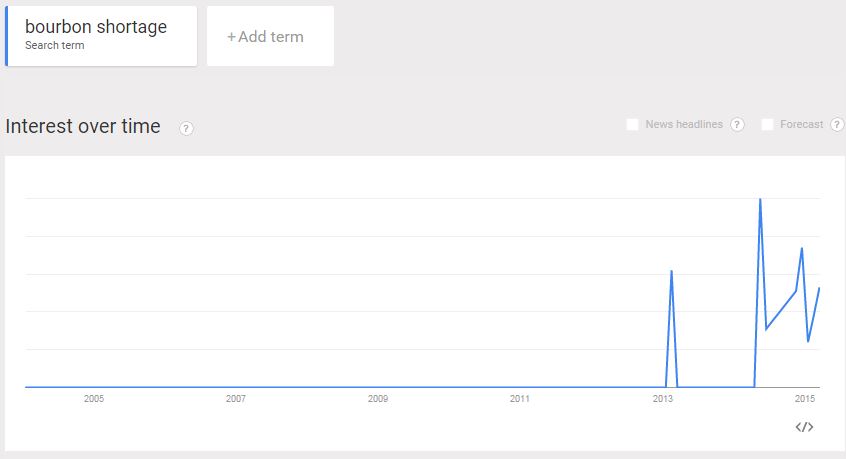This screenshot has height=459, width=846.
Task: Click the Add term button
Action: point(270,36)
